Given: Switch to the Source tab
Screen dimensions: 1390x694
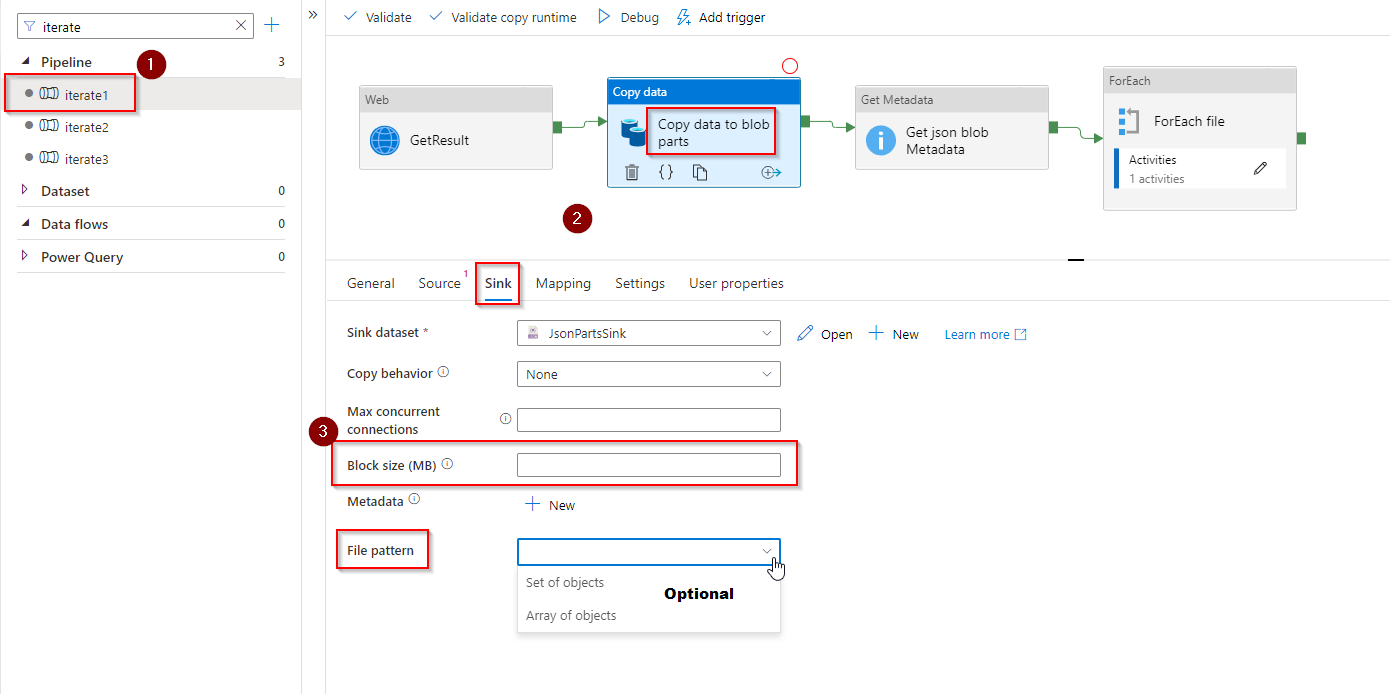Looking at the screenshot, I should click(x=440, y=283).
